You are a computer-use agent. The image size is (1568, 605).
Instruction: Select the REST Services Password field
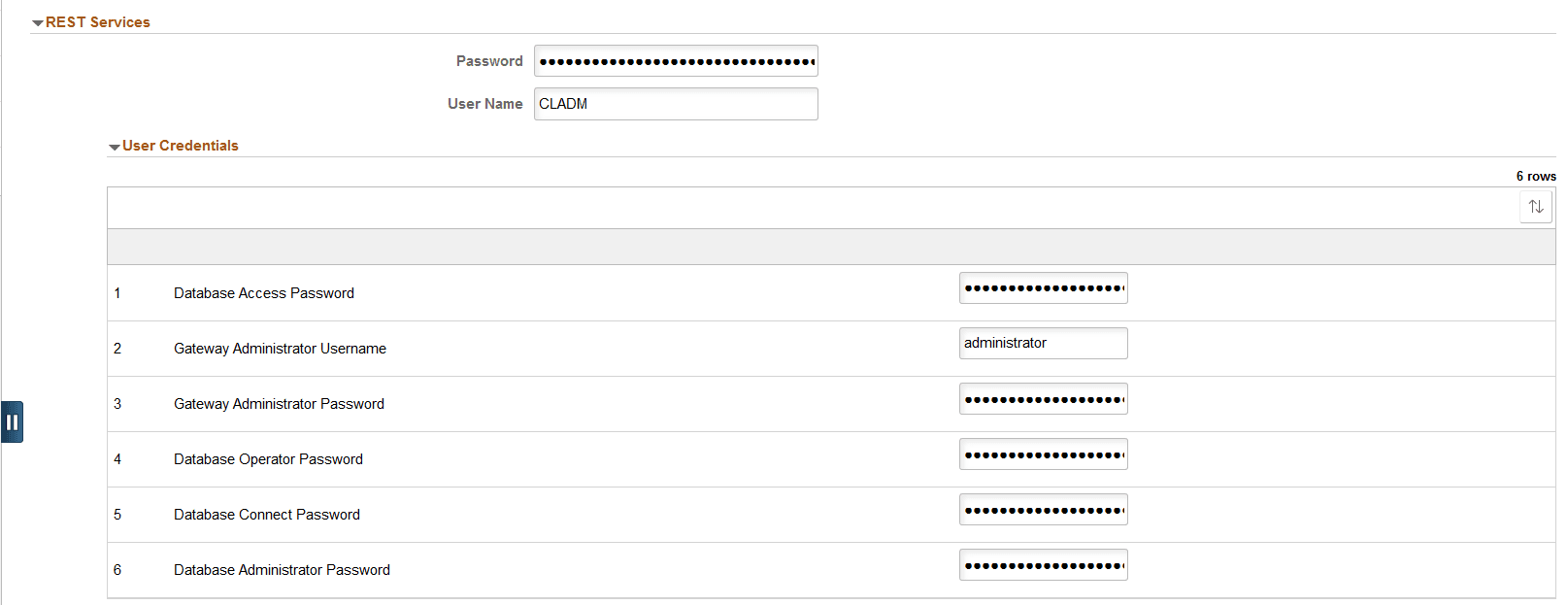pyautogui.click(x=675, y=60)
